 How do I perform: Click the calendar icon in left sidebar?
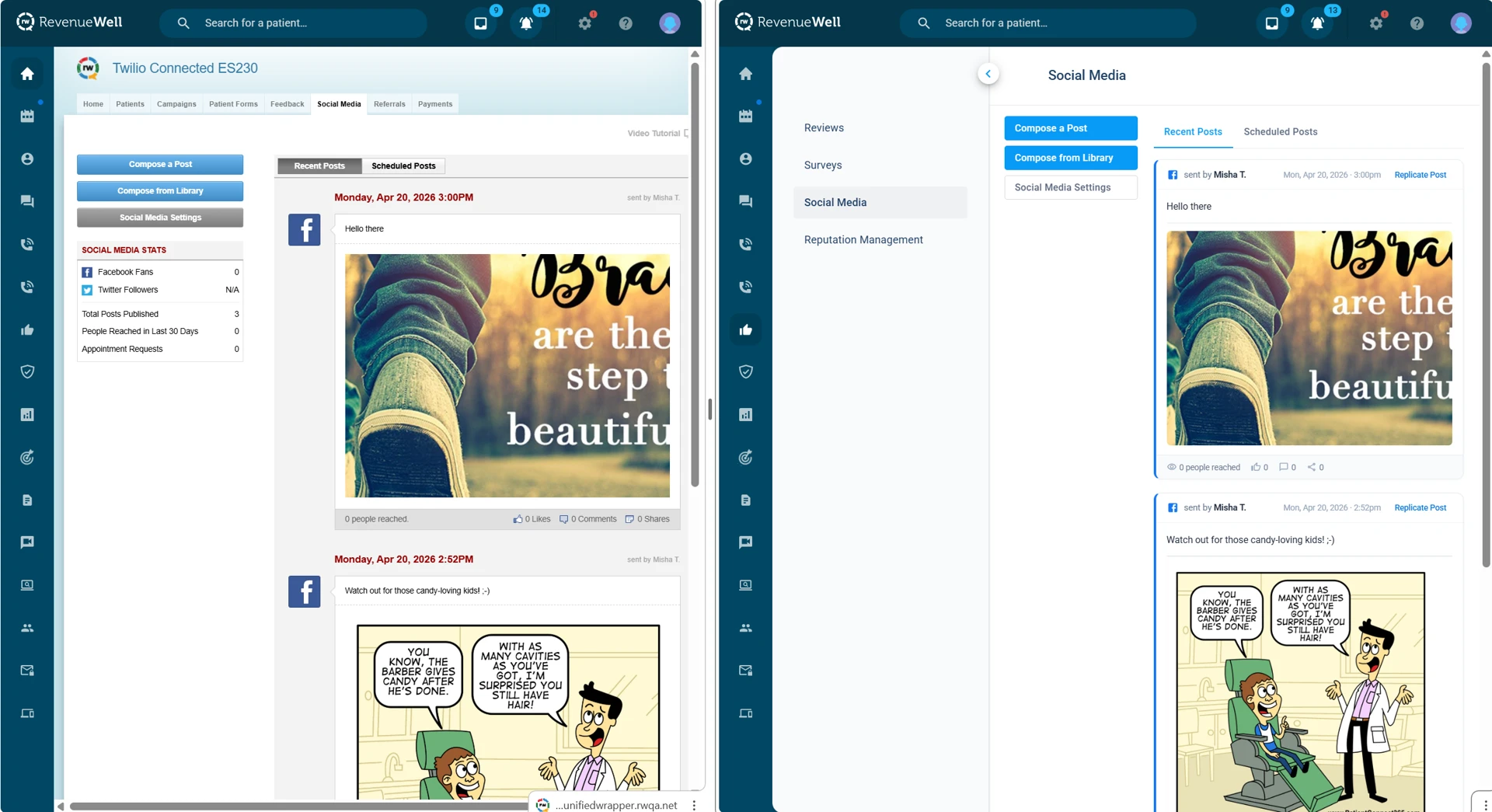coord(27,117)
